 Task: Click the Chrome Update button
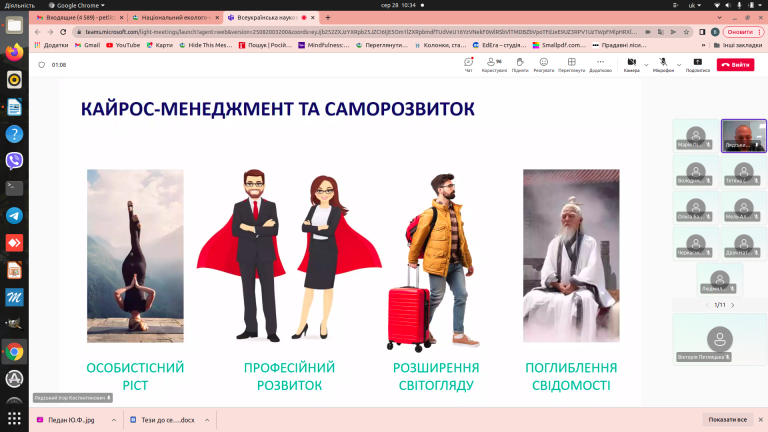(738, 31)
